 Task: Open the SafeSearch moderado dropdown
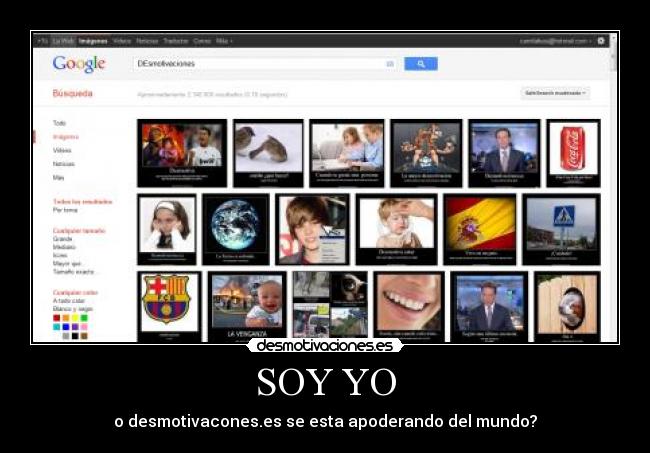coord(555,93)
